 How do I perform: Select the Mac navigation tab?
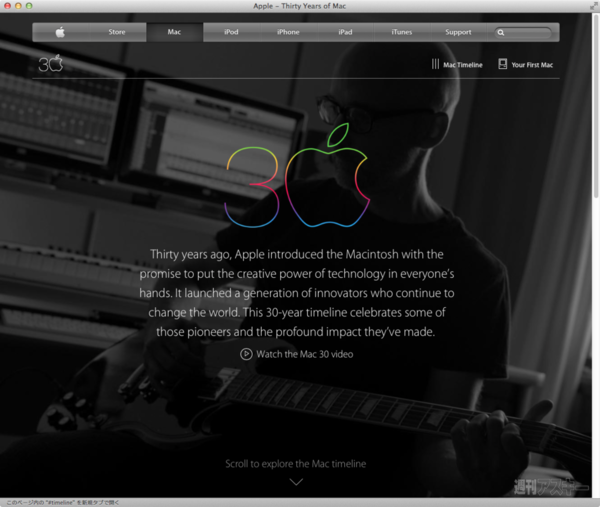[174, 32]
